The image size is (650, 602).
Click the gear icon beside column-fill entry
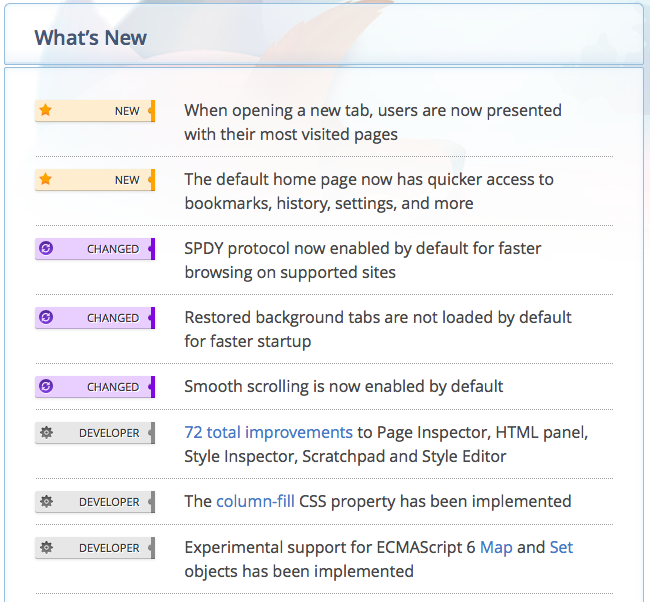click(45, 501)
